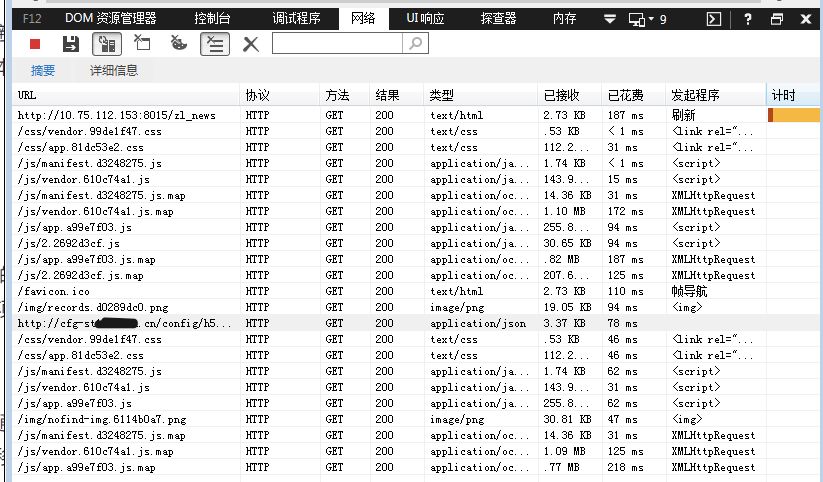Sort by the 已接收 column header
The height and width of the screenshot is (482, 823).
(569, 95)
